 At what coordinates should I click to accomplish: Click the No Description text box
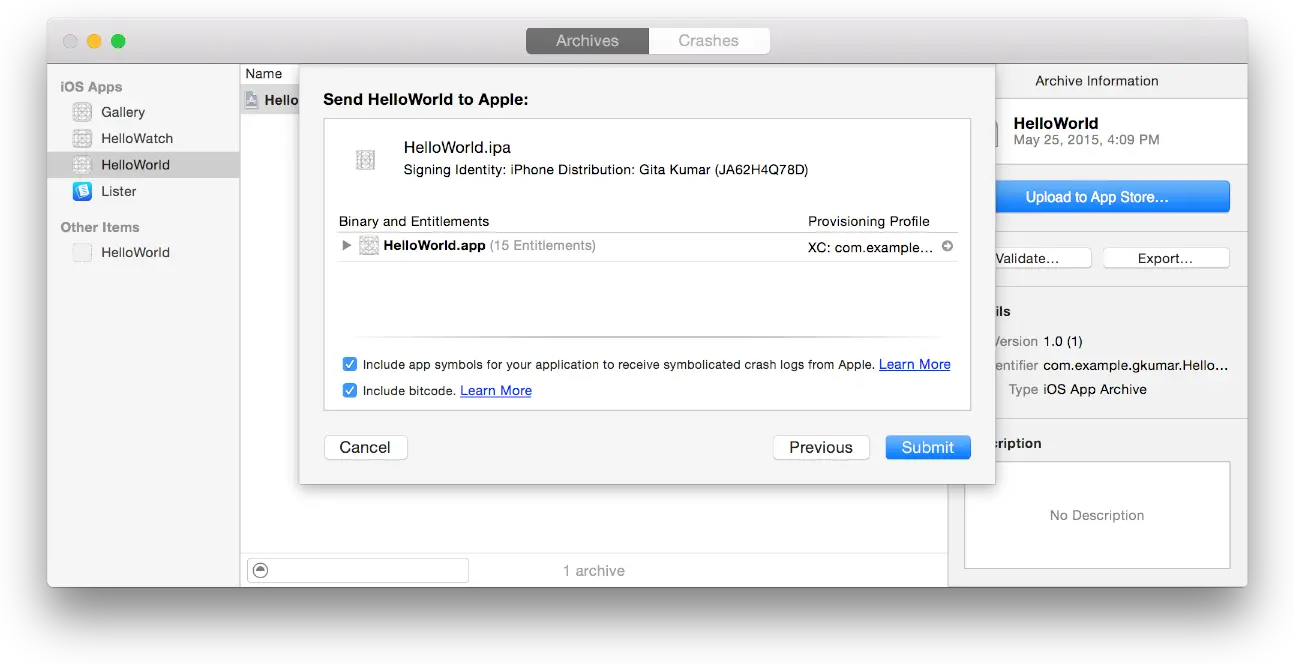[x=1097, y=515]
